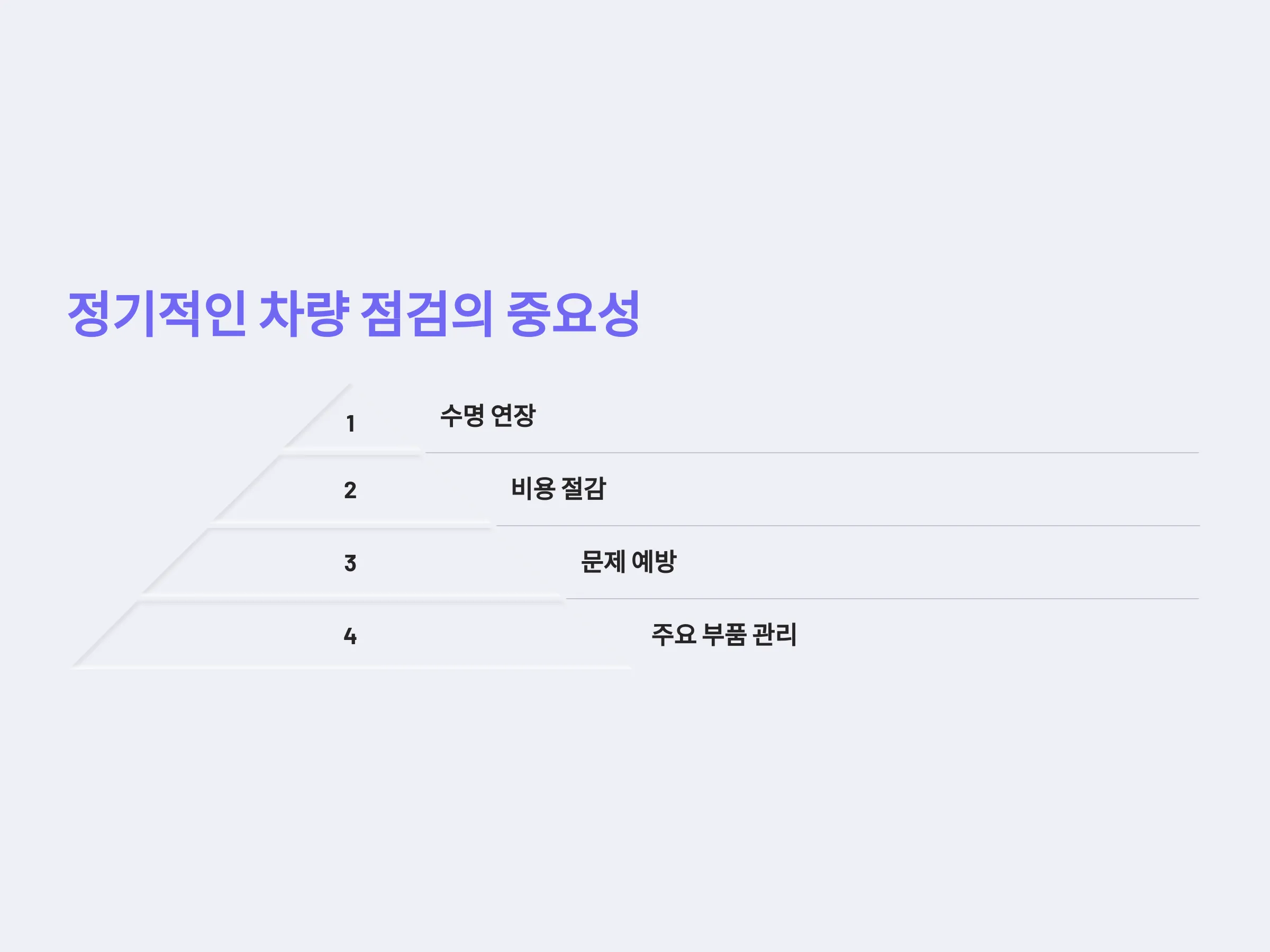This screenshot has height=952, width=1270.
Task: Select the divider line under 비용 절감
Action: tap(848, 526)
